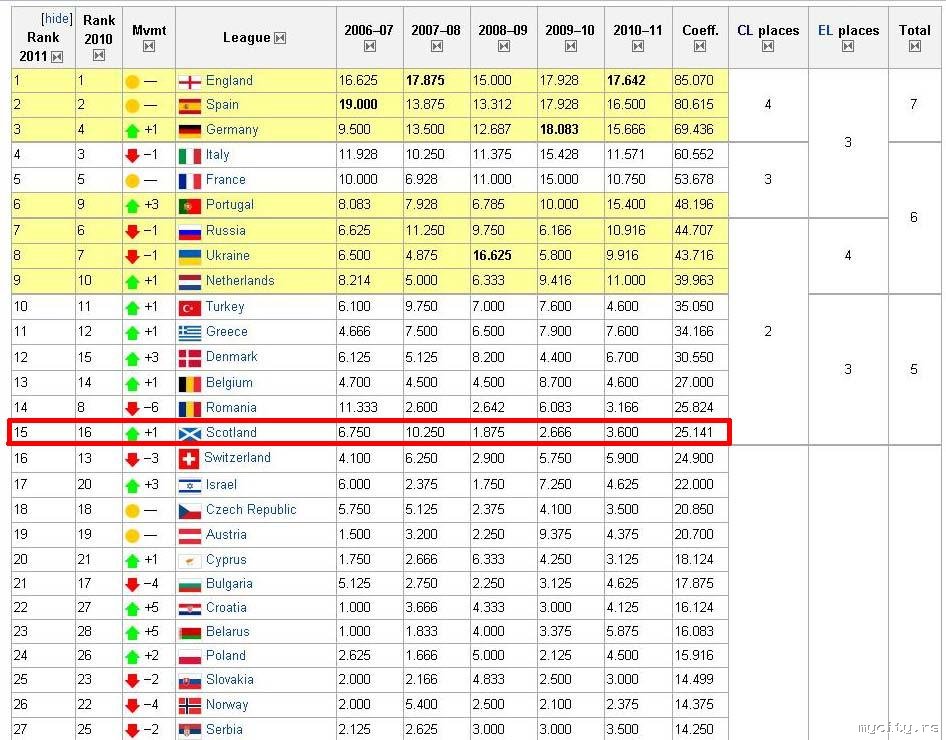Open the Ukraine league link
Viewport: 946px width, 740px height.
click(227, 256)
